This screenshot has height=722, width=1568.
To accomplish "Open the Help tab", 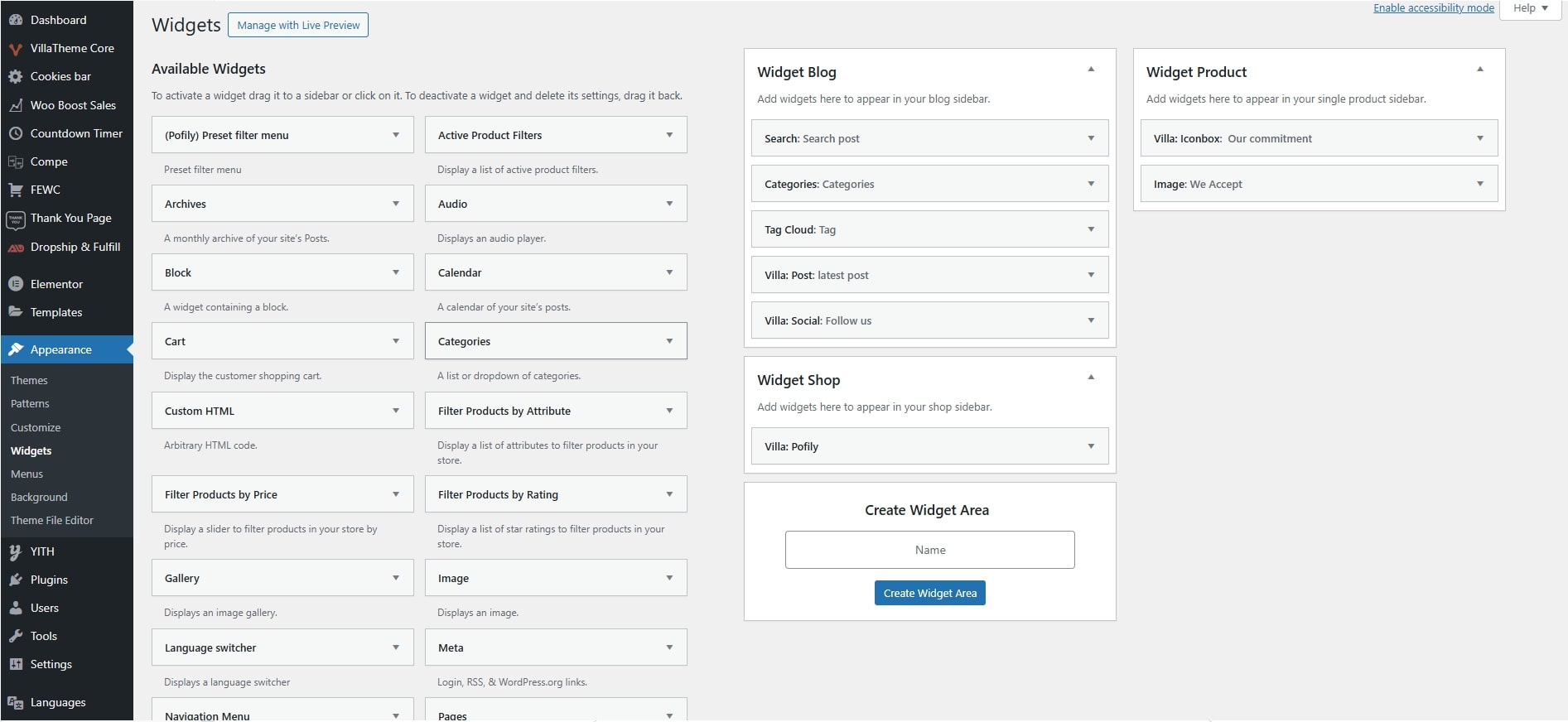I will coord(1530,8).
